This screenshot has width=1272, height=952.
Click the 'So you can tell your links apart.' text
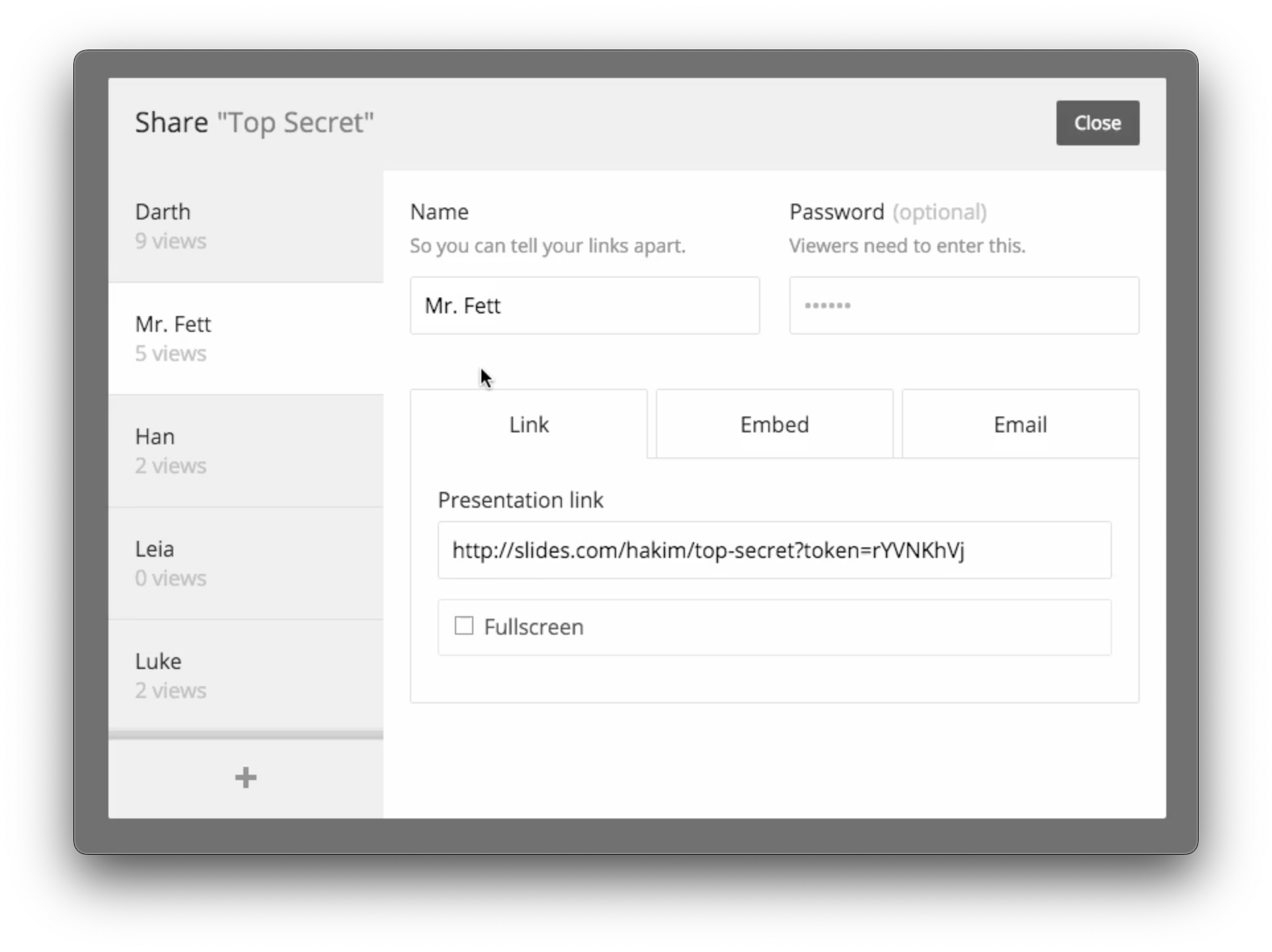547,246
